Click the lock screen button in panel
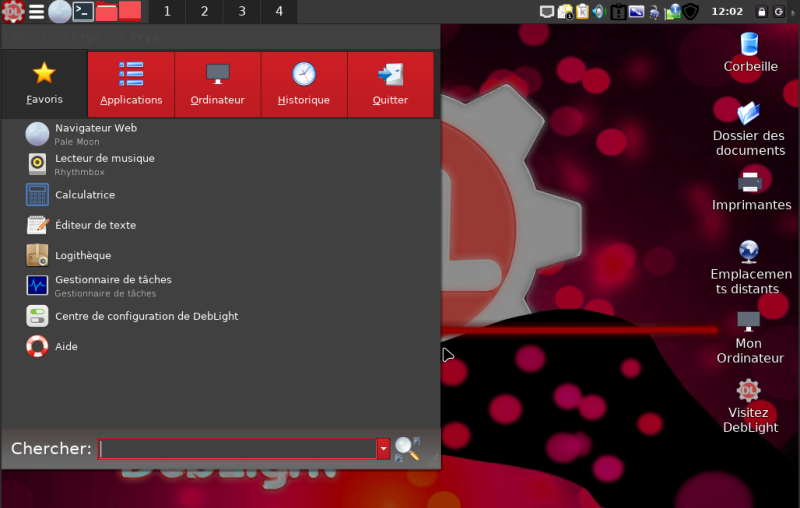This screenshot has width=800, height=508. click(762, 12)
